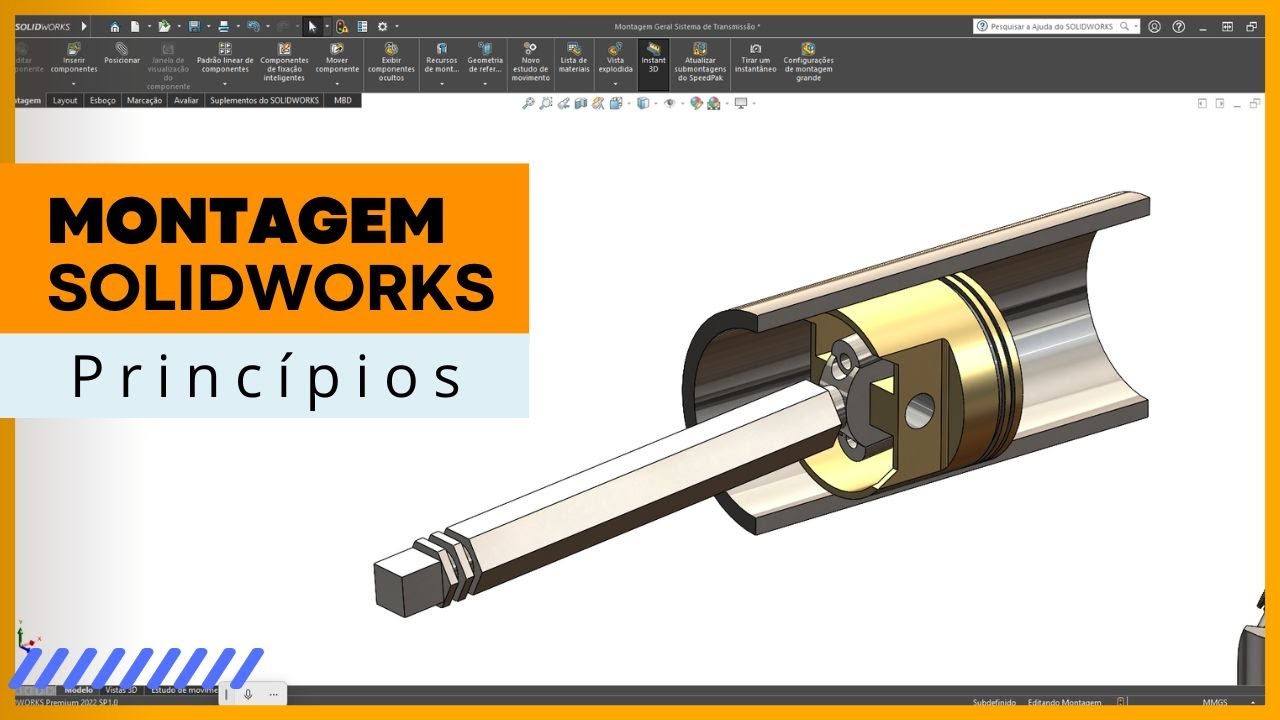Open Suplementos do SOLIDWORKS tab
This screenshot has width=1280, height=720.
click(265, 101)
